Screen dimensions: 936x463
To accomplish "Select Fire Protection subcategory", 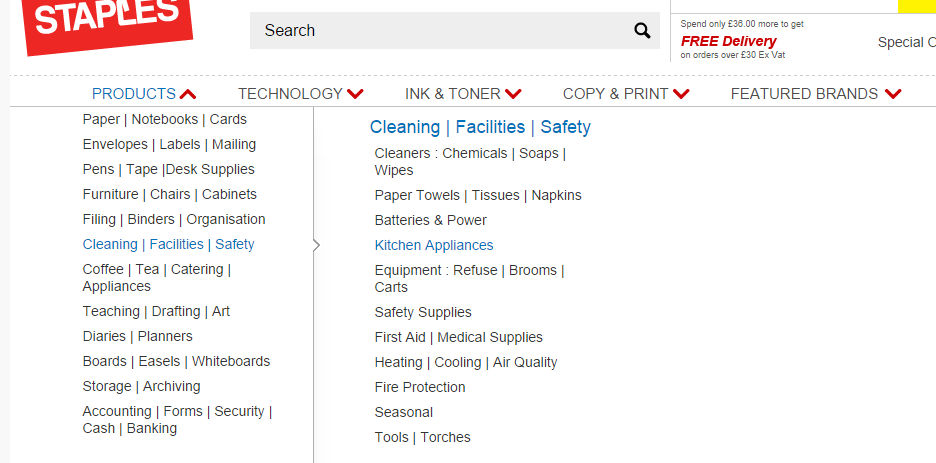I will pos(420,387).
